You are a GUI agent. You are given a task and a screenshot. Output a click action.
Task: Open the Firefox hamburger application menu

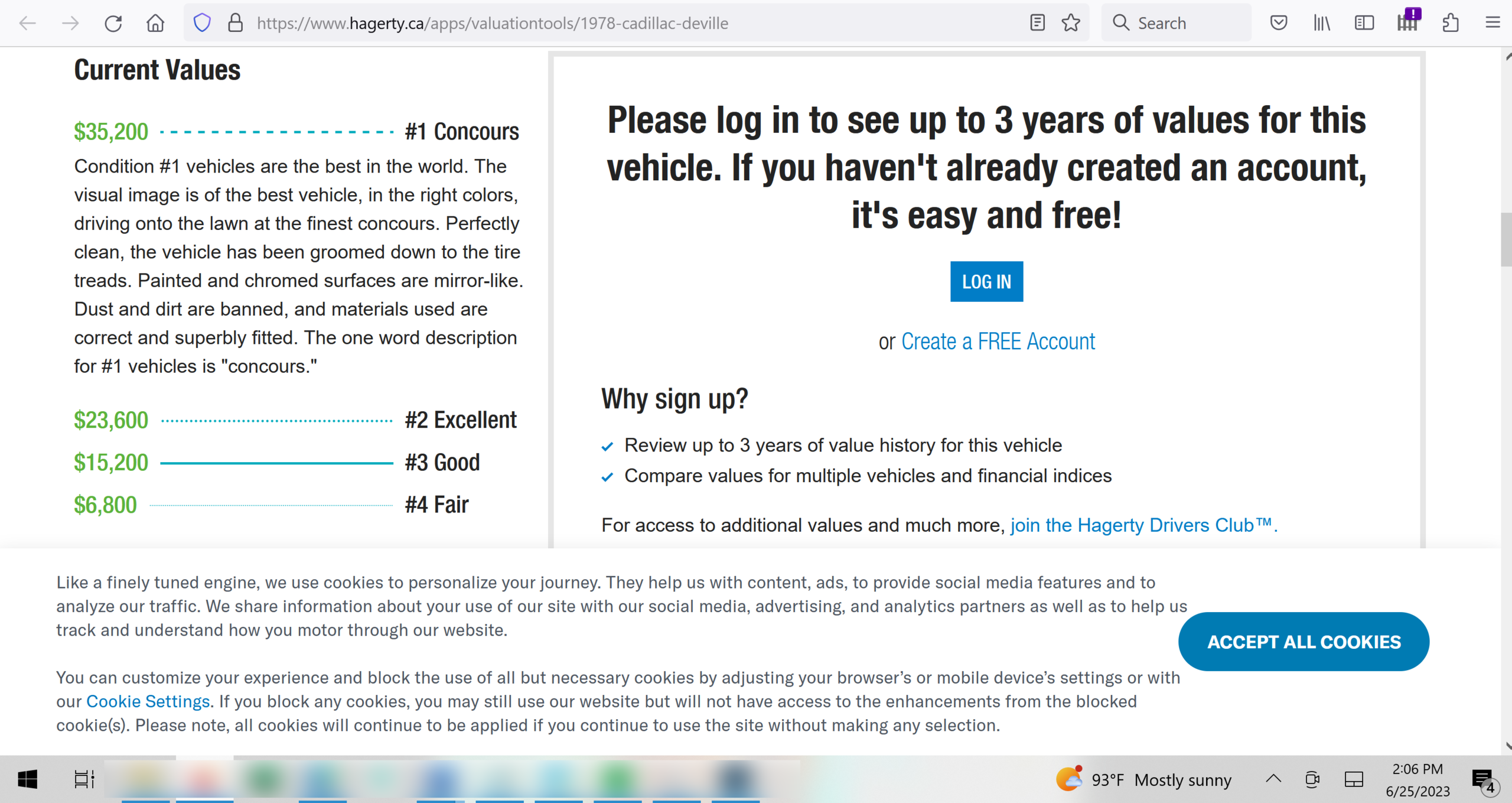[1493, 23]
